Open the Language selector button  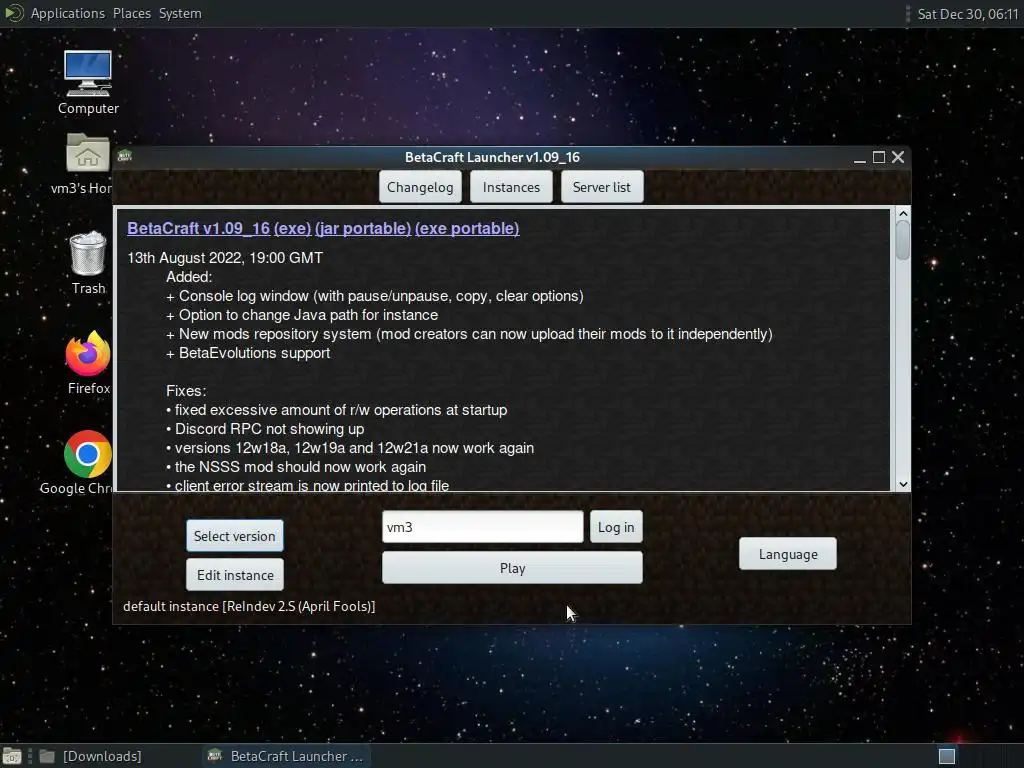pyautogui.click(x=788, y=554)
